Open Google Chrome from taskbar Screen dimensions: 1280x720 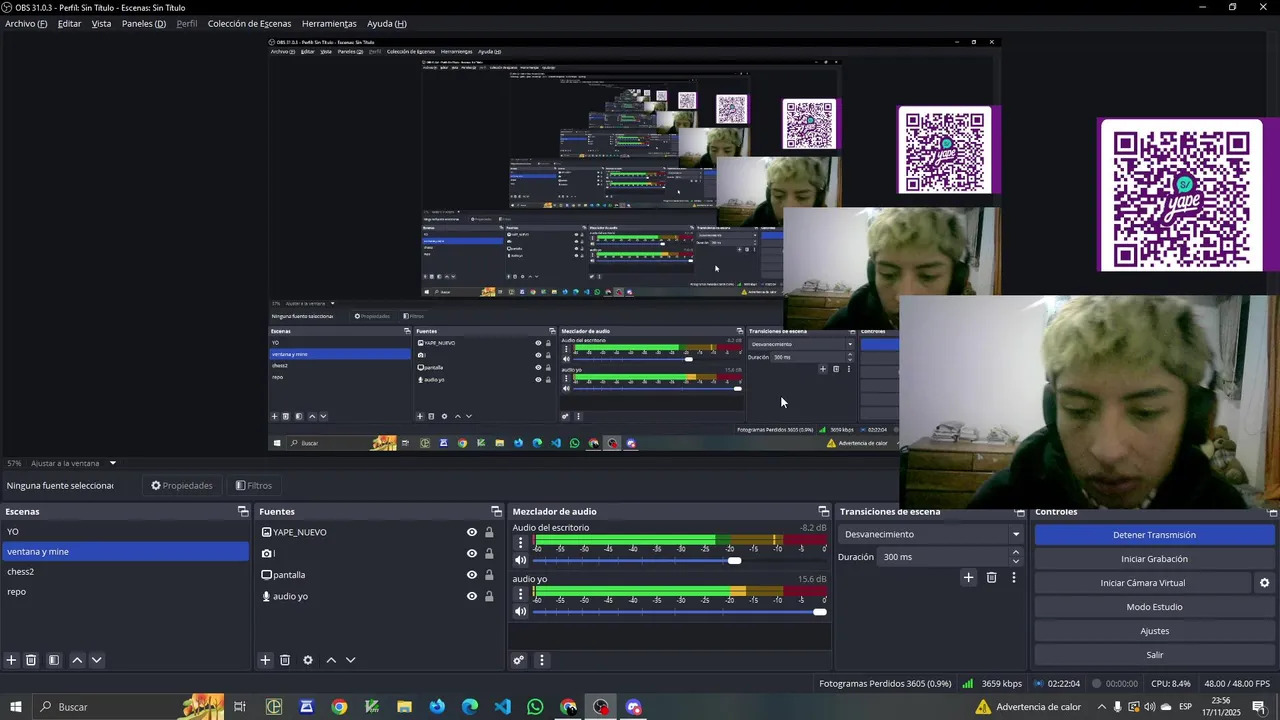point(339,707)
